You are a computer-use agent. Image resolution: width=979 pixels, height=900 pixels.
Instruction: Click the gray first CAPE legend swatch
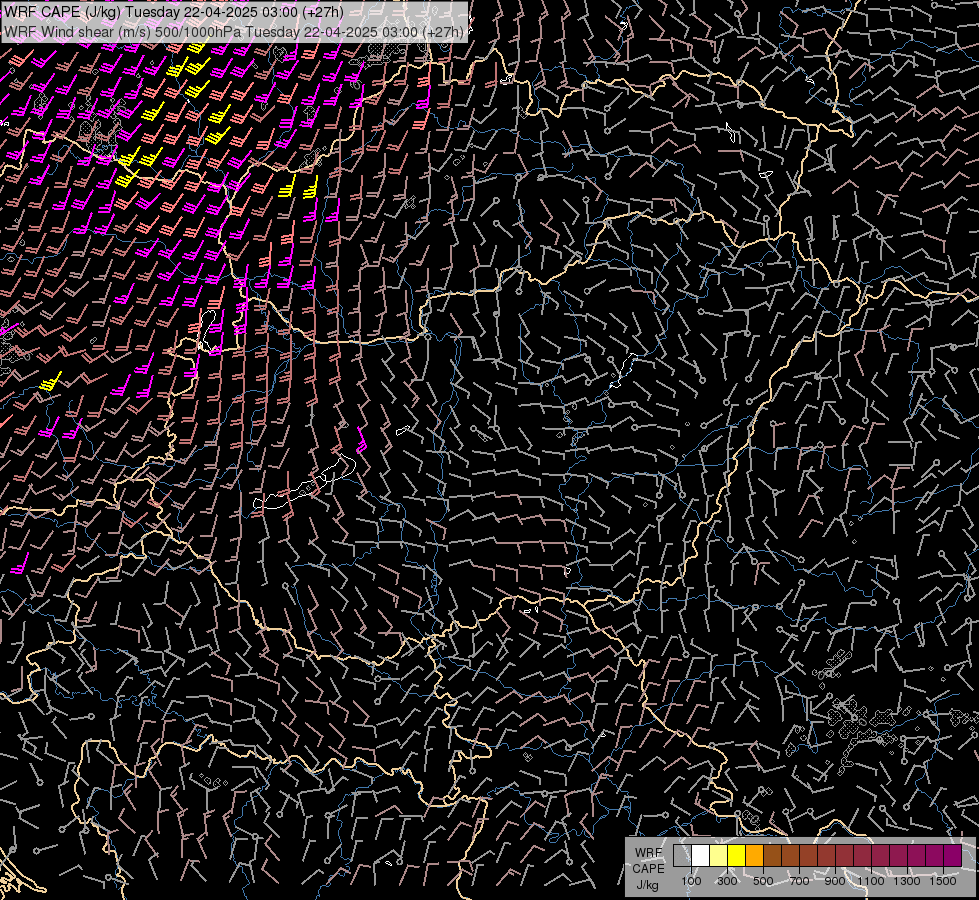pos(682,856)
